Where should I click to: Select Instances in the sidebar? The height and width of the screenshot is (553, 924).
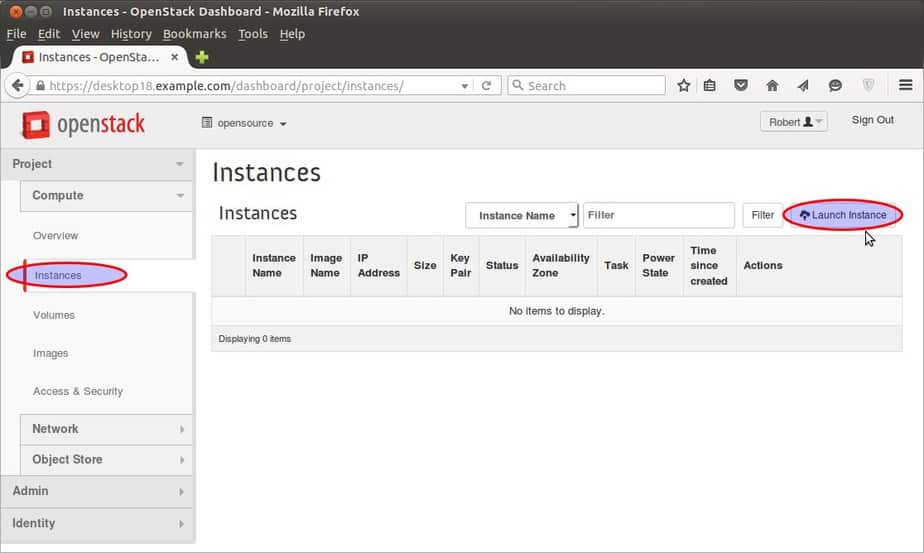tap(58, 275)
